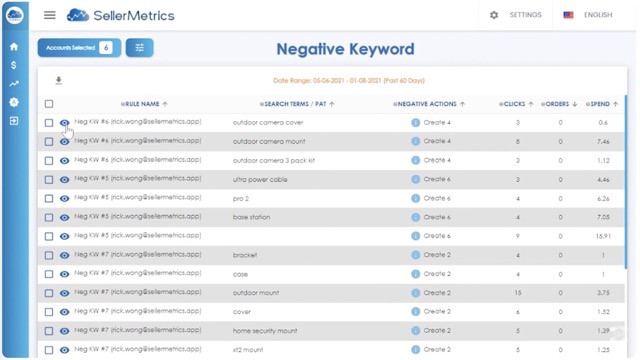Click info icon for pro 2 row
This screenshot has width=640, height=360.
[416, 198]
